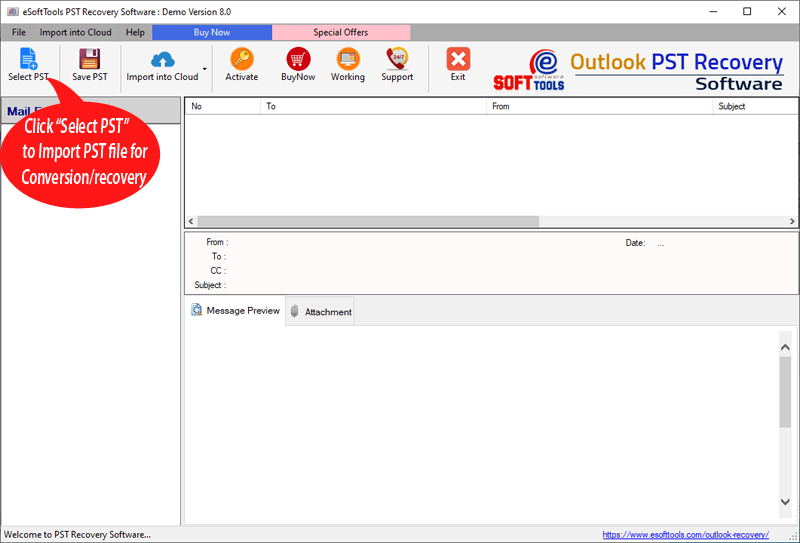Viewport: 800px width, 543px height.
Task: Click the To column header
Action: coord(373,106)
